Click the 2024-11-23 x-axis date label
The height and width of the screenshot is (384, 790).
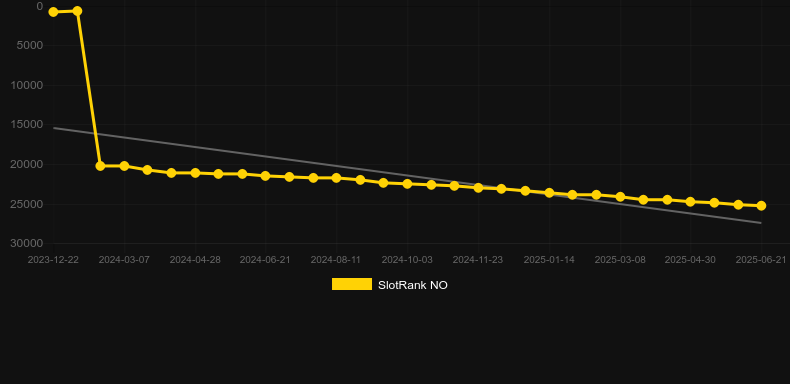(x=478, y=260)
